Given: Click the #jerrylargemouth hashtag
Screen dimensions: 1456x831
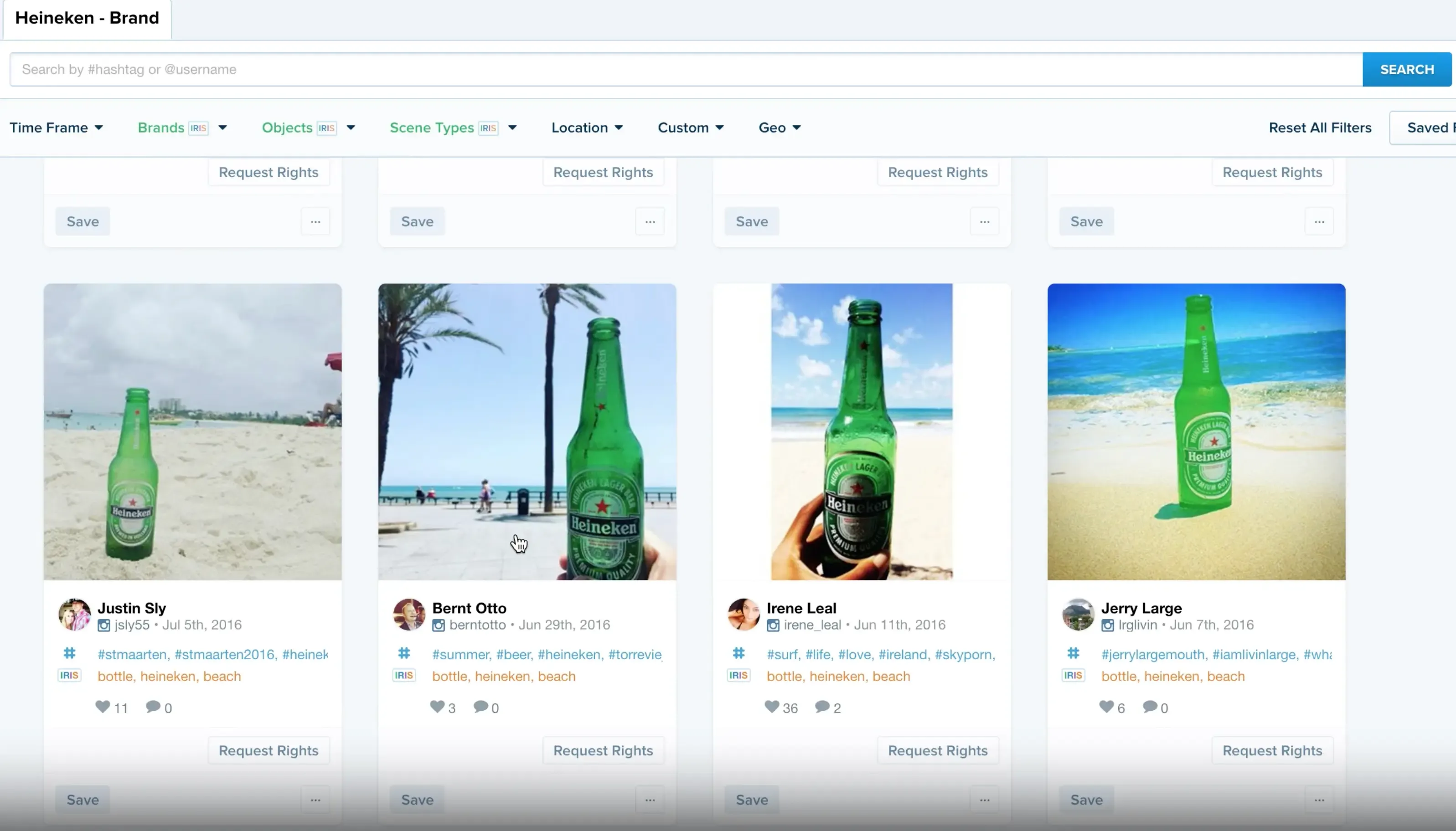Looking at the screenshot, I should [1153, 655].
